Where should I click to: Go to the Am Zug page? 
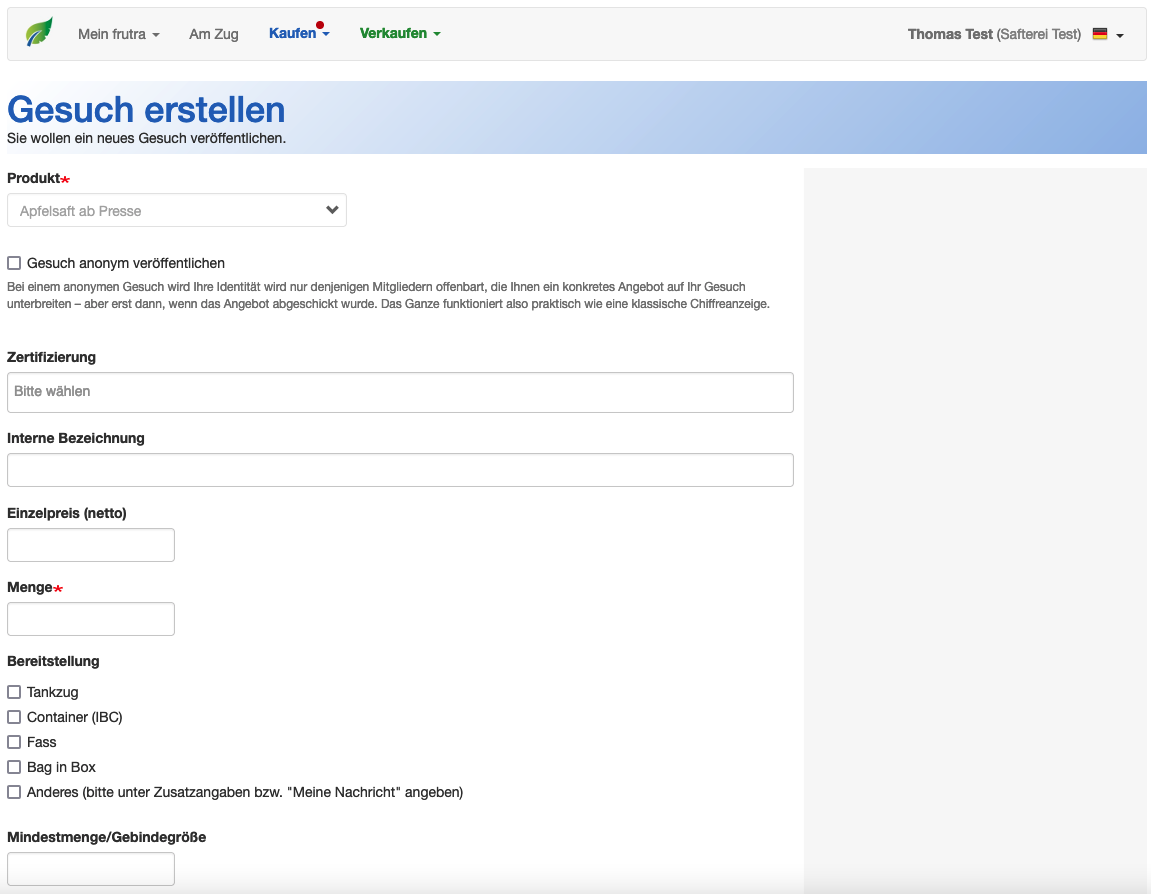[214, 34]
